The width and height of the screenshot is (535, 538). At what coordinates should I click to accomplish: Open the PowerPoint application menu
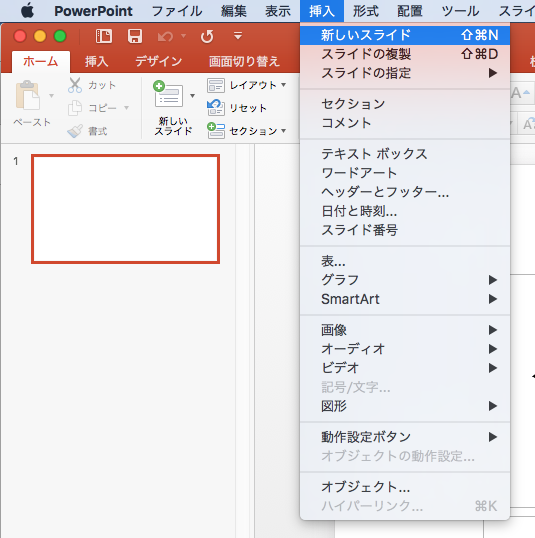93,11
